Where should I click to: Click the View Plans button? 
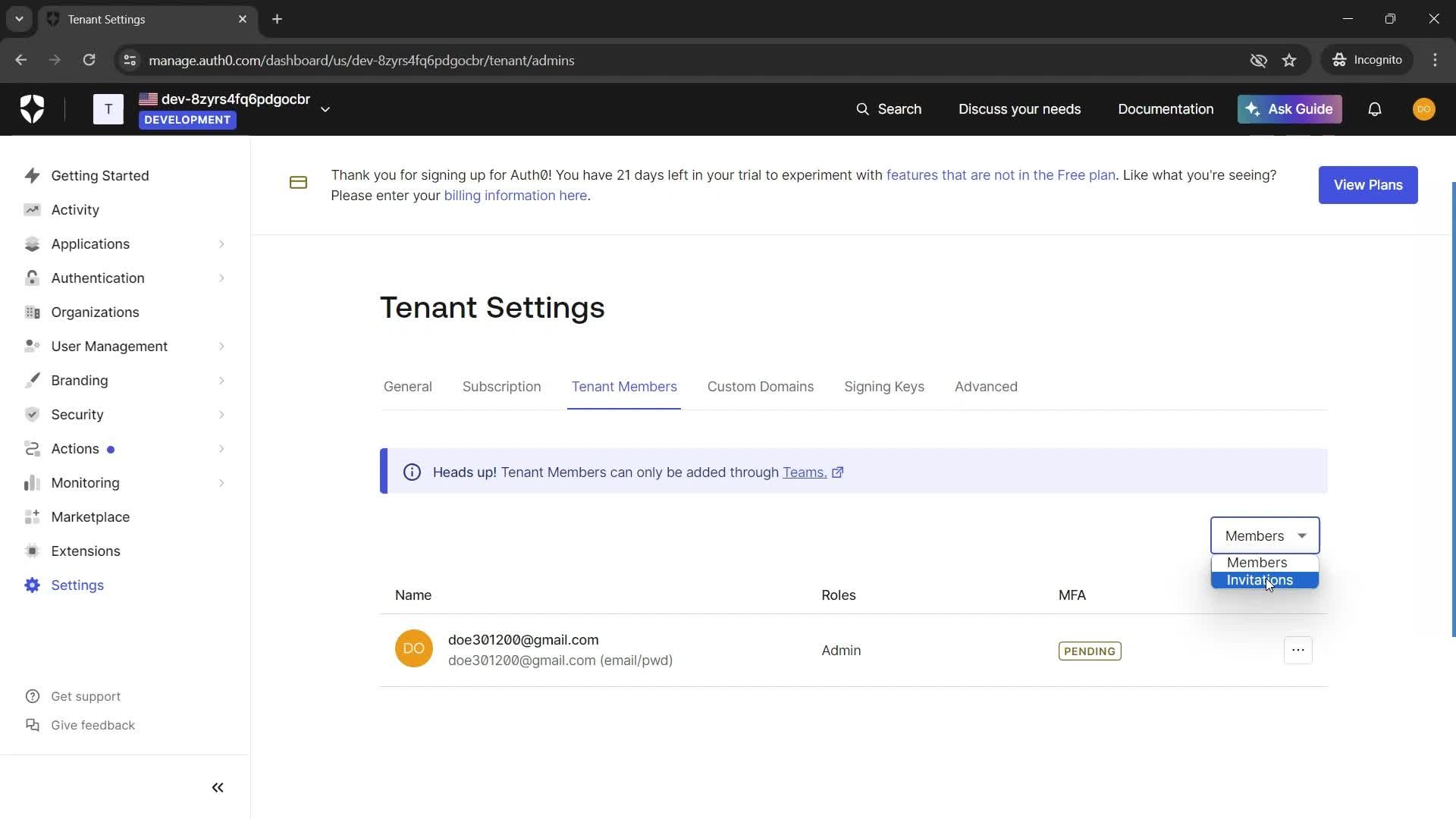click(1367, 185)
